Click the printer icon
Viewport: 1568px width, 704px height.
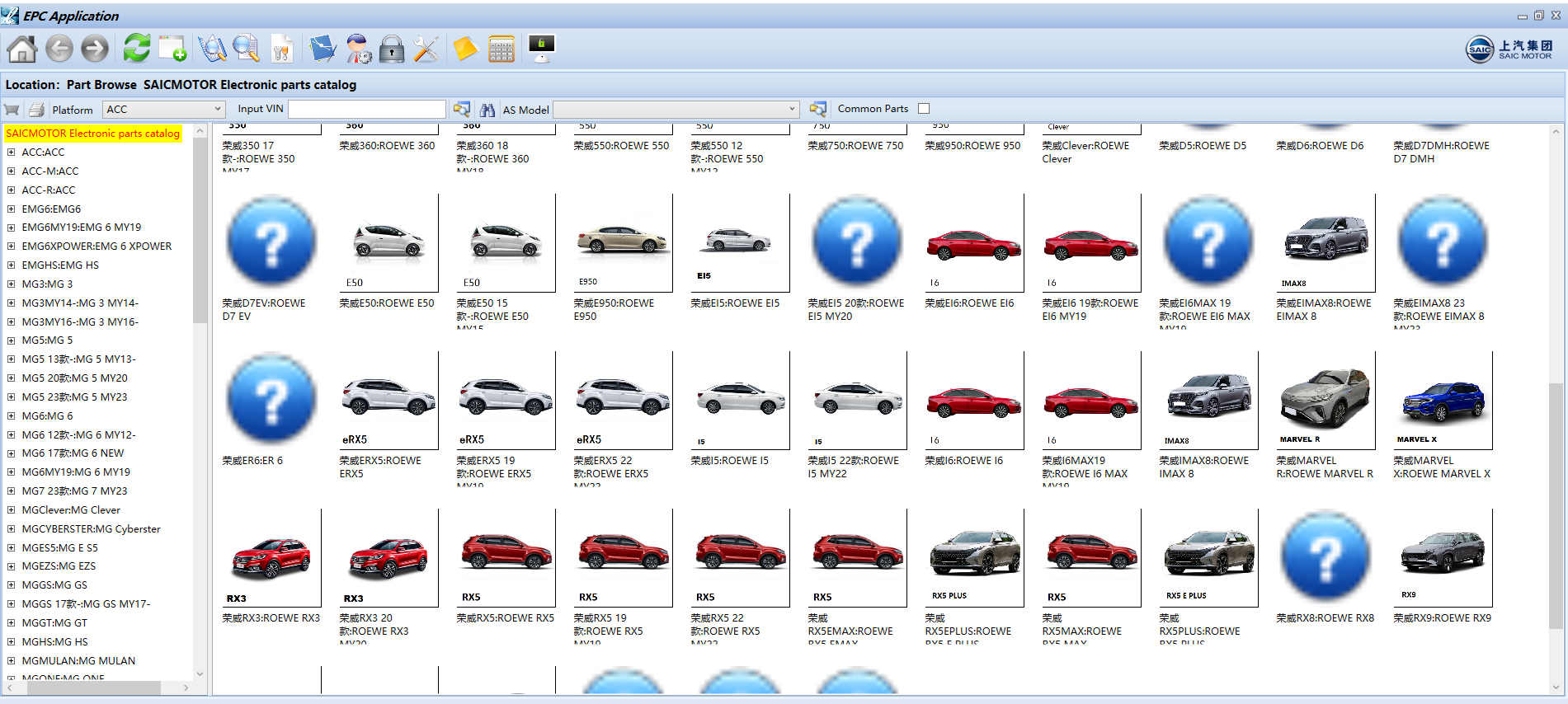36,110
